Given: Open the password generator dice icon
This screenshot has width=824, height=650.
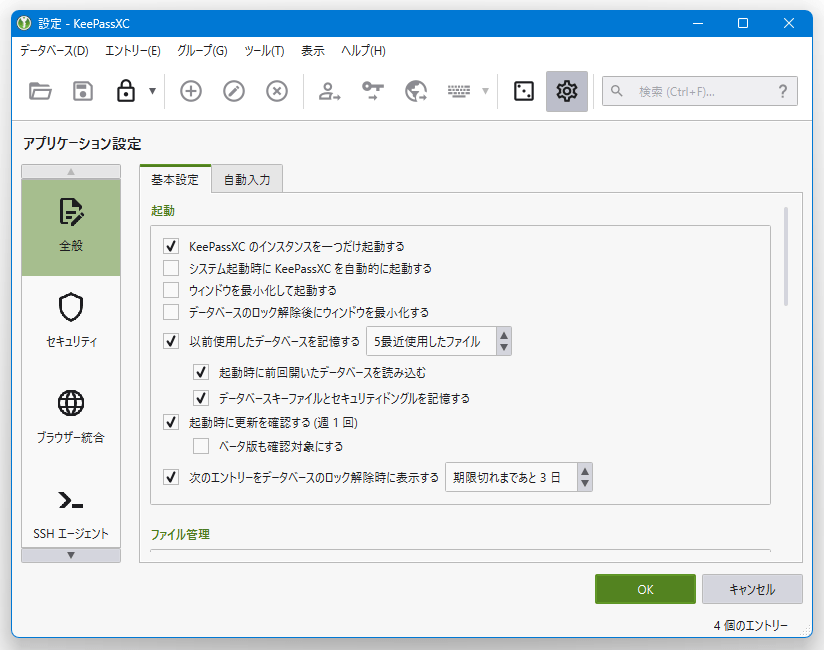Looking at the screenshot, I should click(x=523, y=91).
